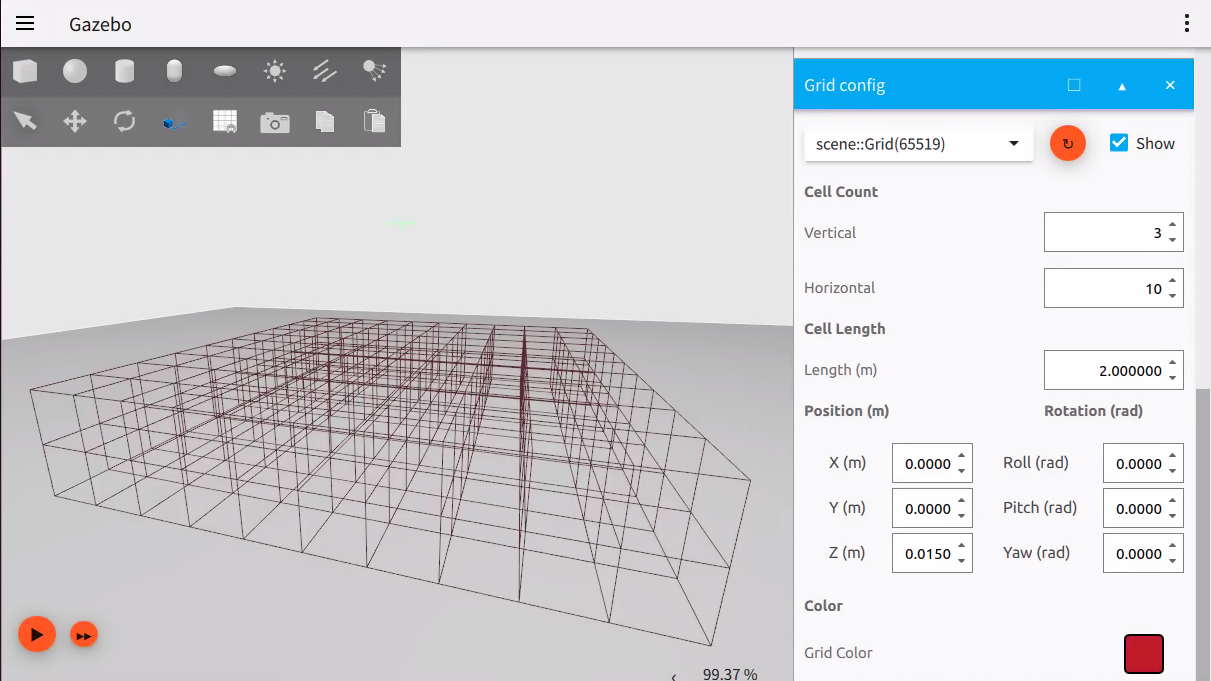Refresh the grid list
The image size is (1211, 681).
pos(1068,144)
